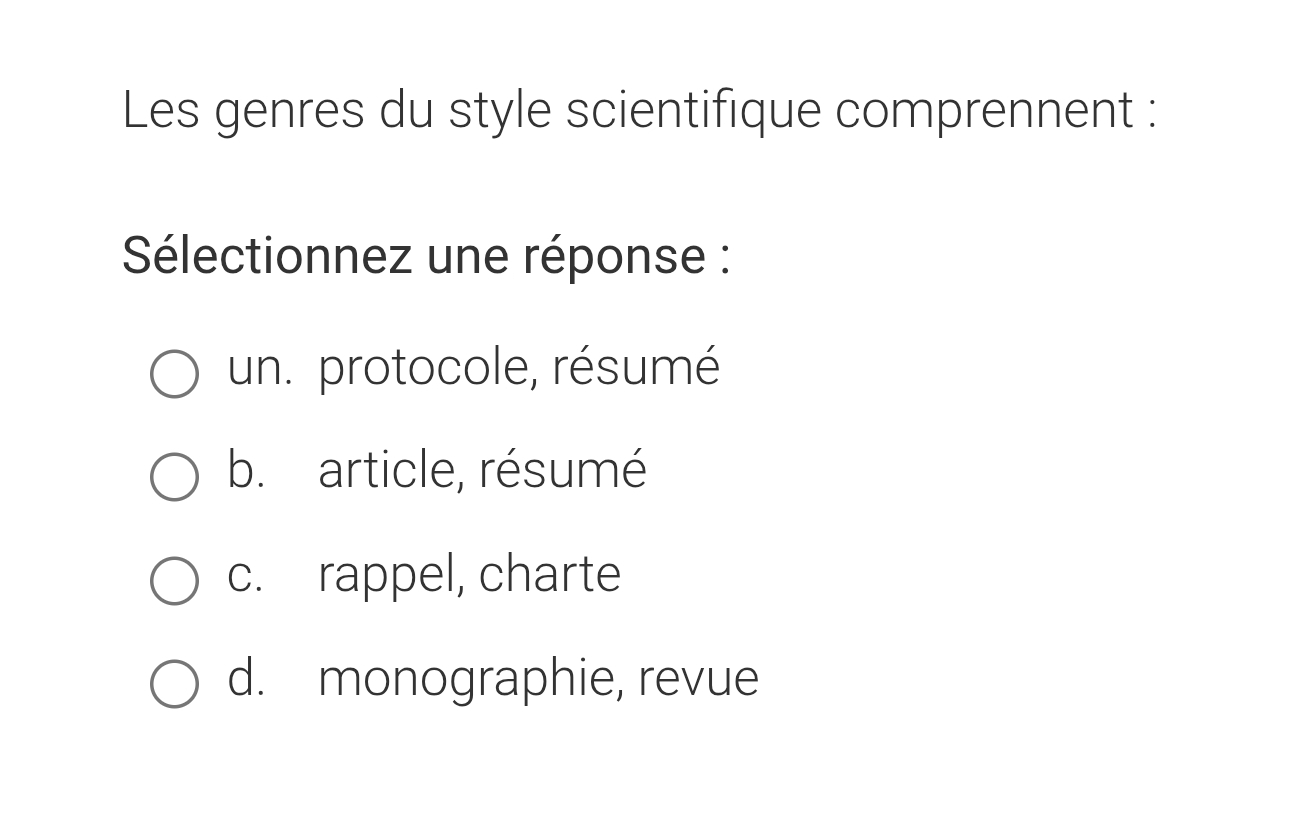Click the 'd.' option letter

(246, 678)
